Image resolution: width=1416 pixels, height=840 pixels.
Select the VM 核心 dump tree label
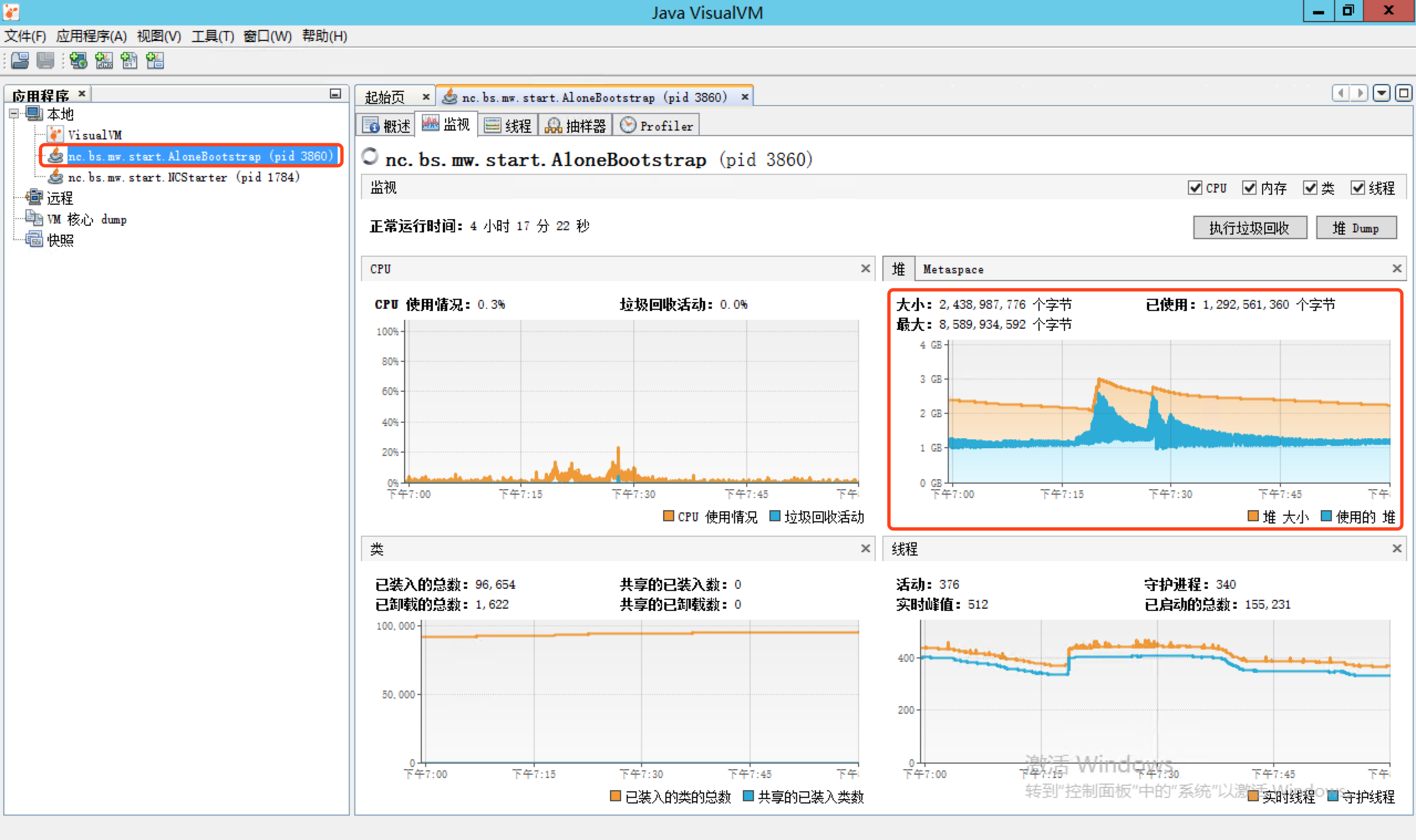pyautogui.click(x=86, y=220)
